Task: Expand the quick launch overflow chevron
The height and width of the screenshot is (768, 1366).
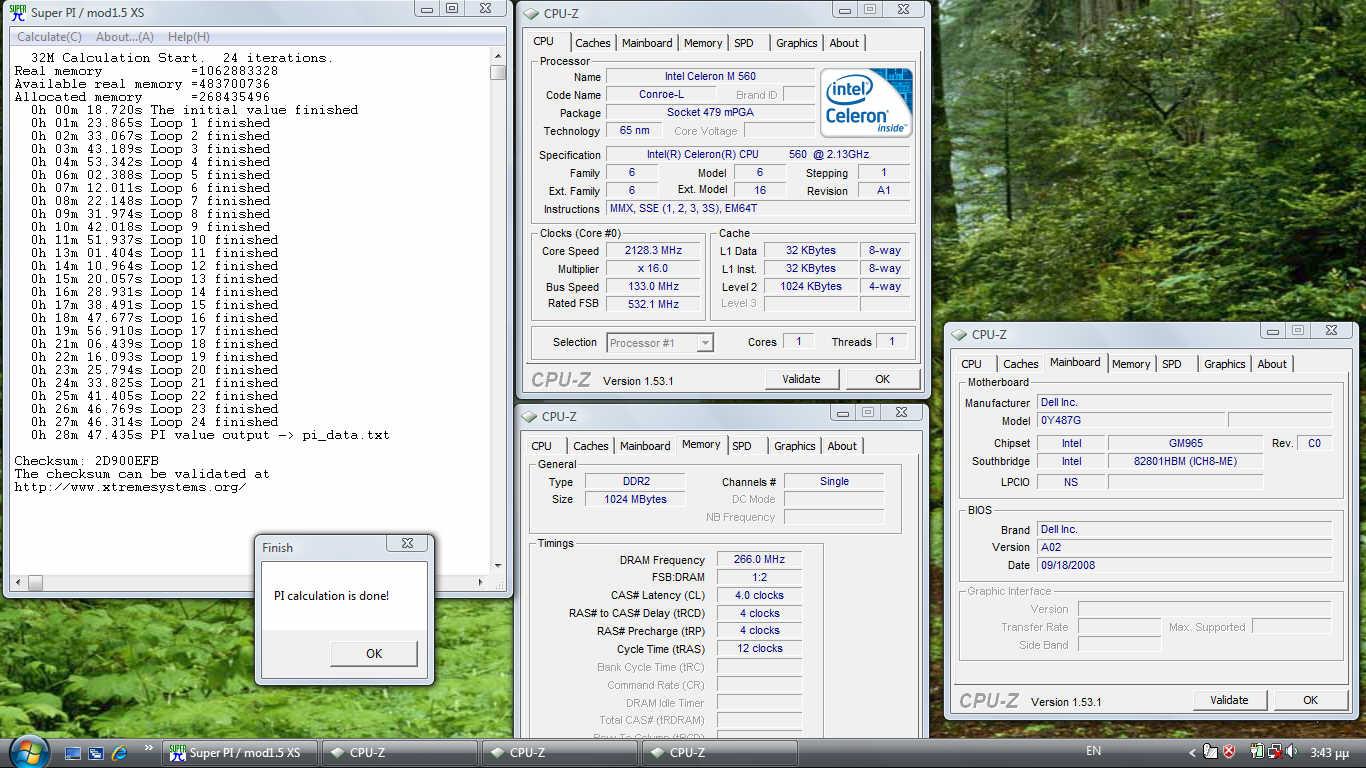Action: tap(150, 747)
